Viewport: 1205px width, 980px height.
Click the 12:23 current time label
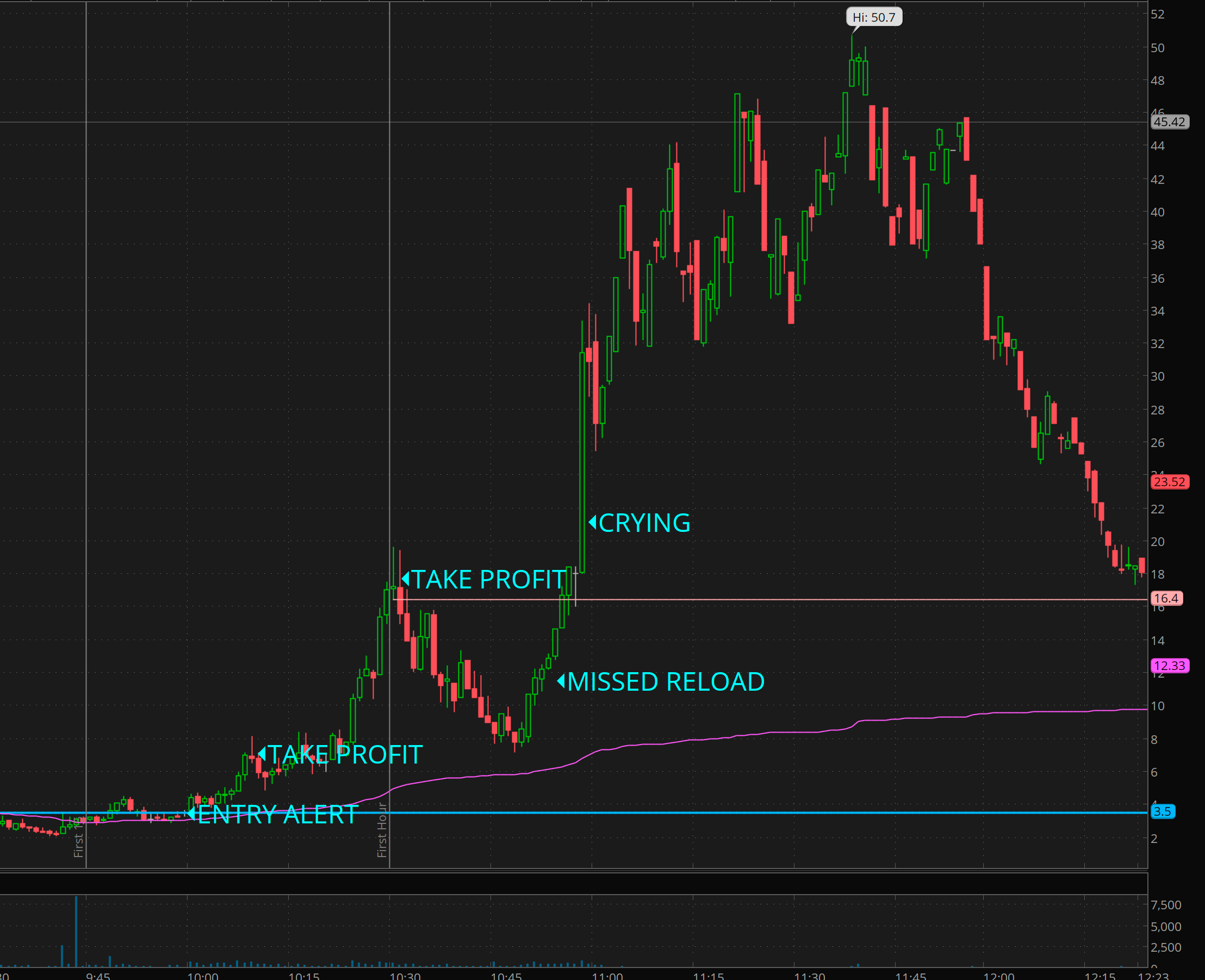click(1152, 976)
